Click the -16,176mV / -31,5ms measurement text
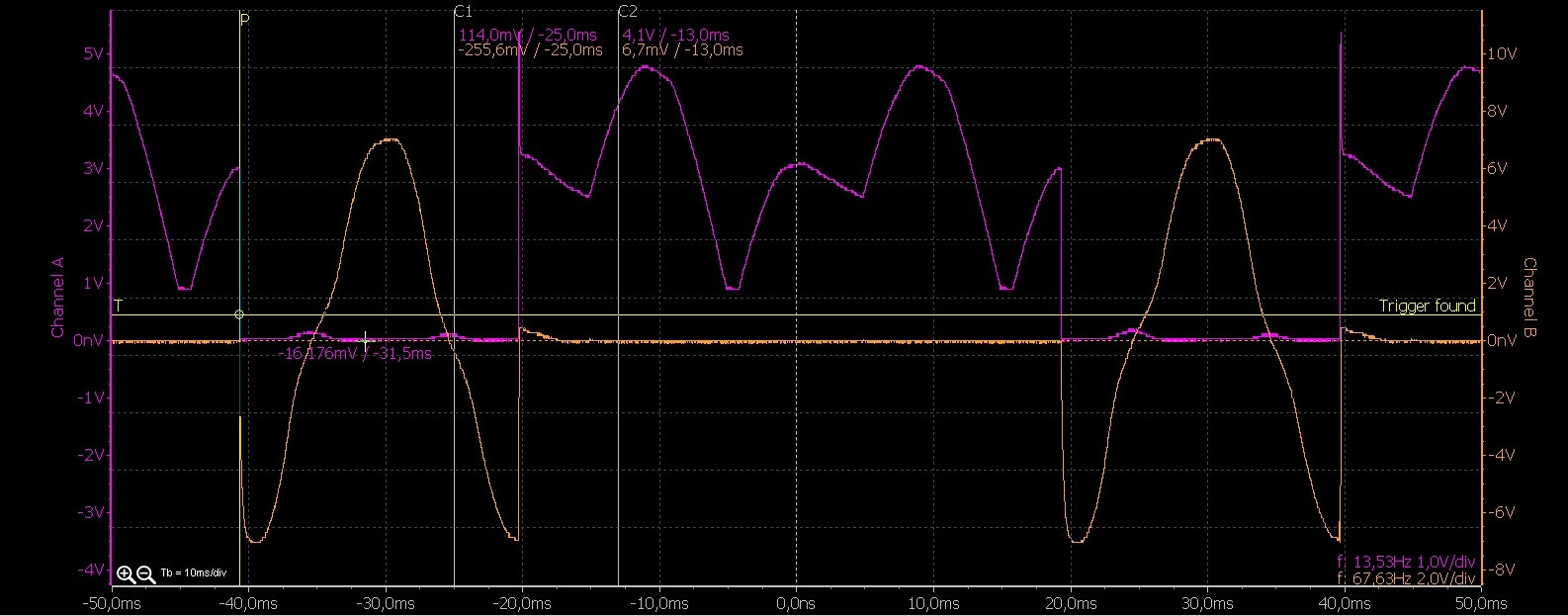The width and height of the screenshot is (1568, 616). (356, 354)
